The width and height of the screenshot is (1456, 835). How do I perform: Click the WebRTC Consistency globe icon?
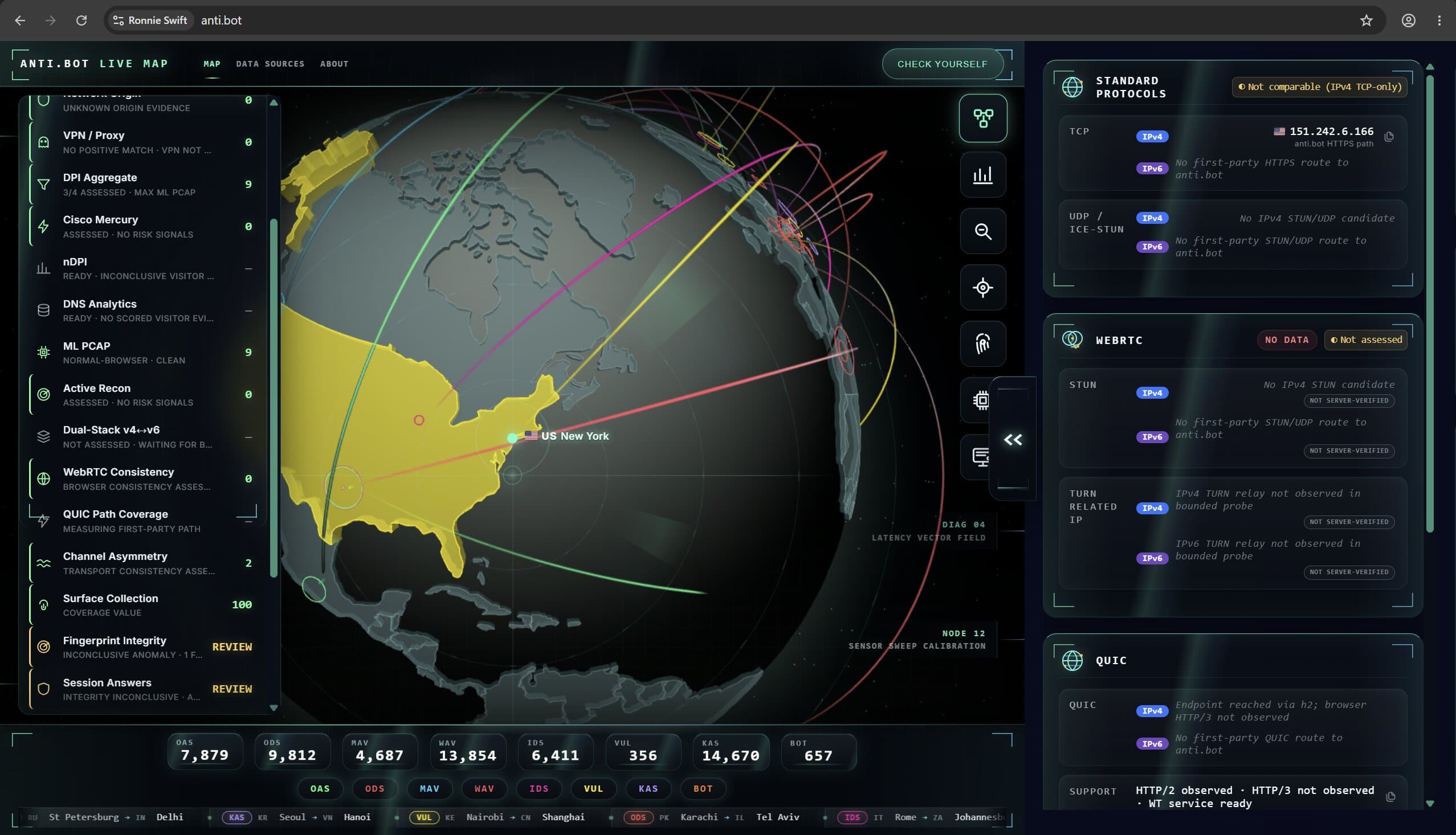(x=44, y=479)
